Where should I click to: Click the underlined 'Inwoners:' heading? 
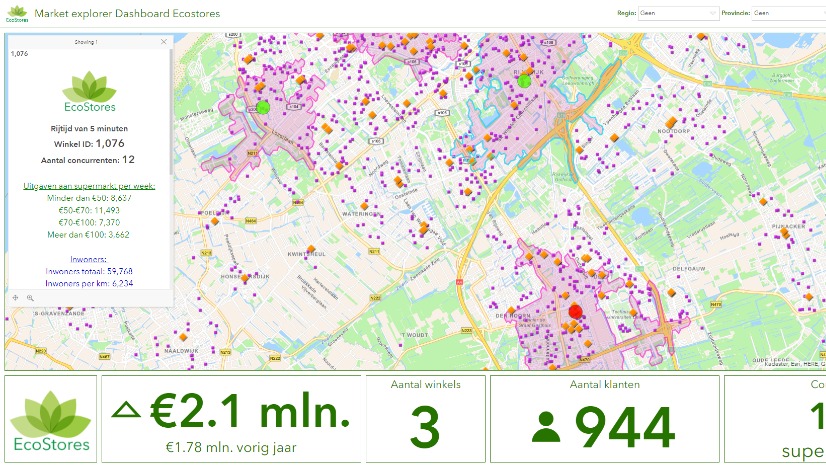point(88,258)
